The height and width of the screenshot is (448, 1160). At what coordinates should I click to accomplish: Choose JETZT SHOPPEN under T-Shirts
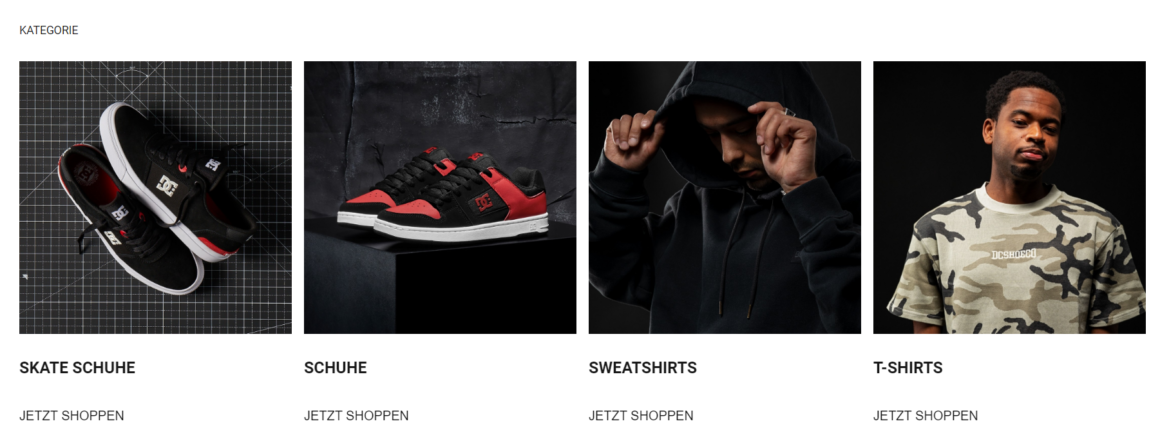[x=925, y=415]
